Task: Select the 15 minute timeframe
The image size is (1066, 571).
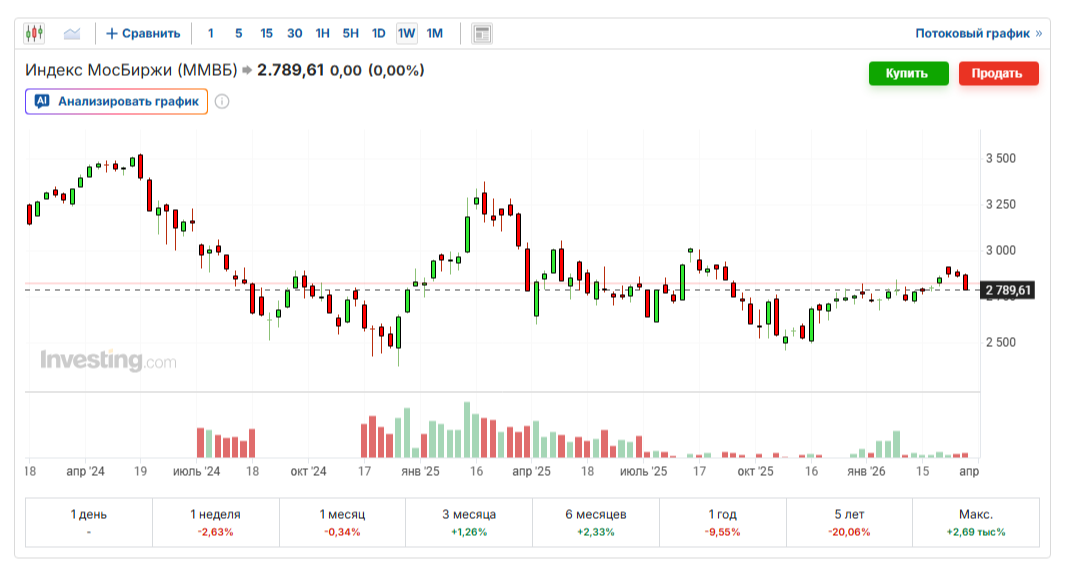Action: pos(266,33)
